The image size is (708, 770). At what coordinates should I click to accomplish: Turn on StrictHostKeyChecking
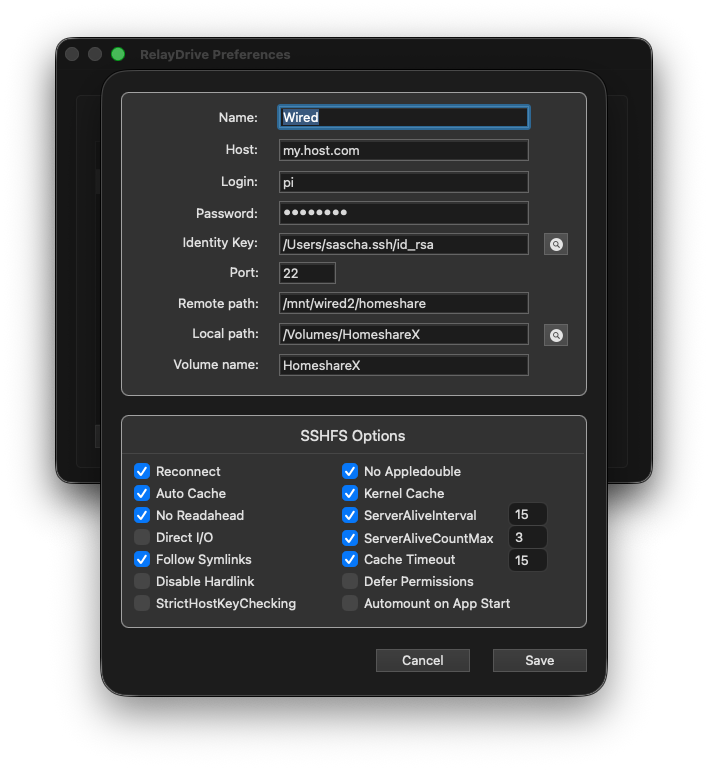pos(142,603)
